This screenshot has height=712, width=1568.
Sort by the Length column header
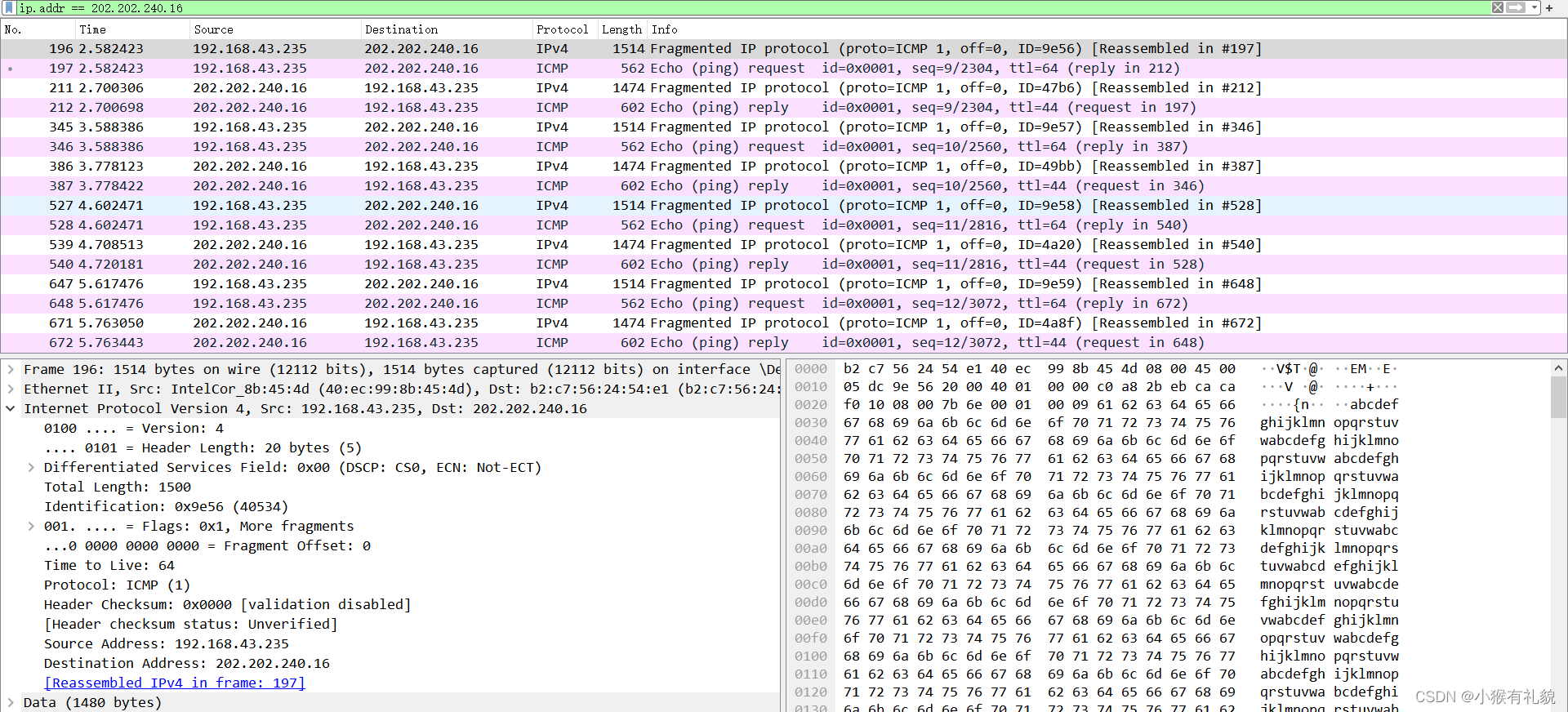(622, 29)
